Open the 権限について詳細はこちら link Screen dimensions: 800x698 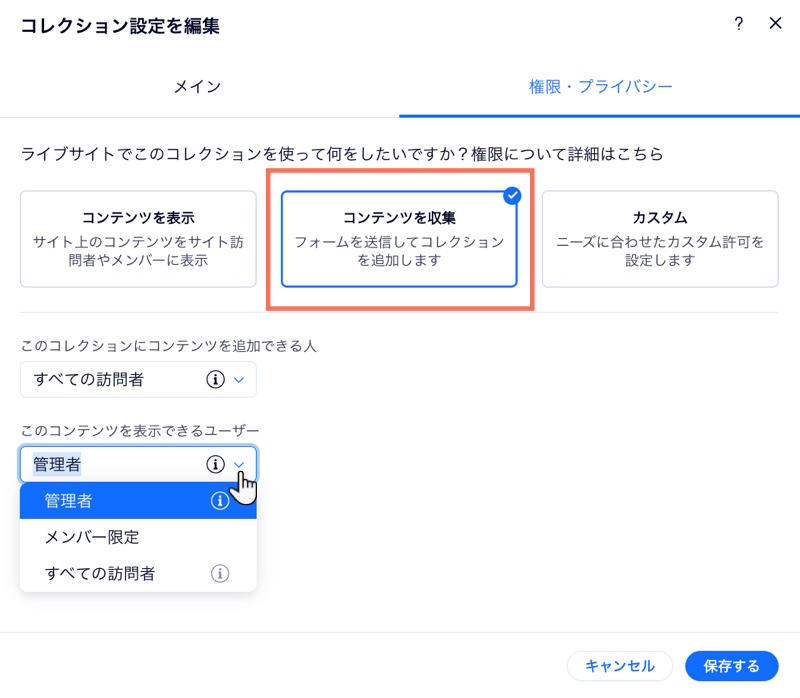[x=567, y=154]
